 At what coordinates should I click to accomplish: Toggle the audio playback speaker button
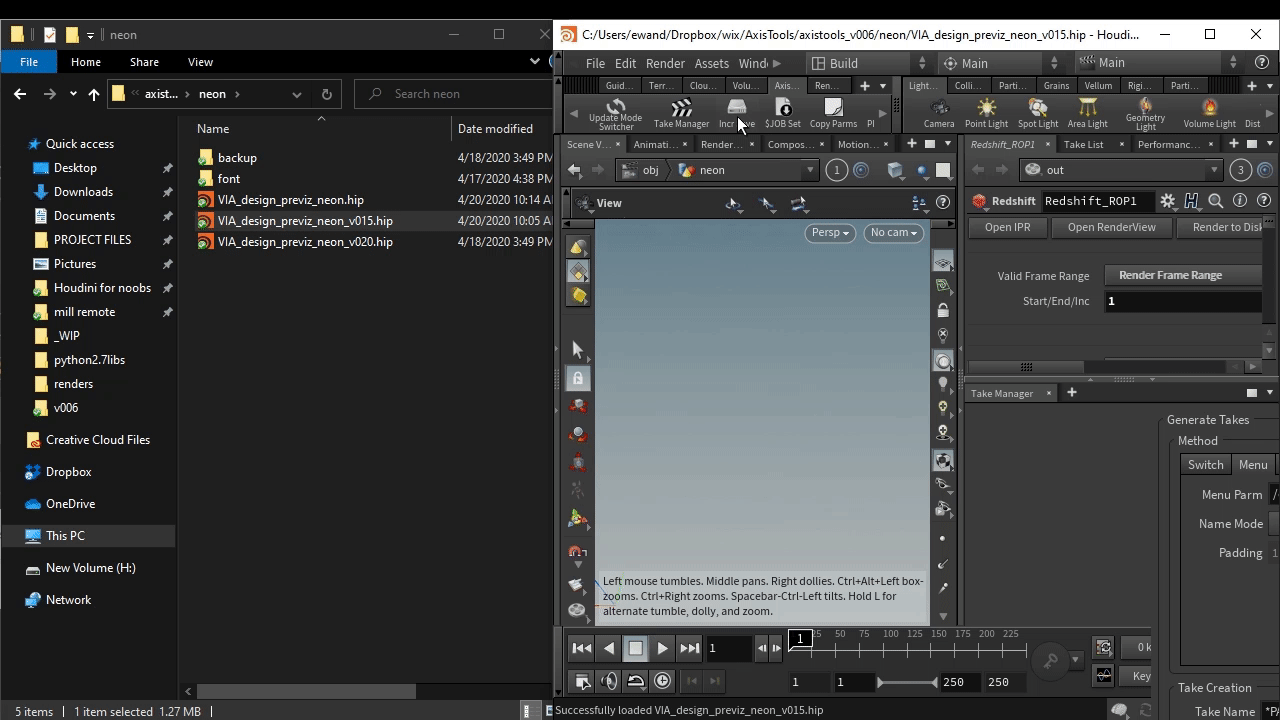pyautogui.click(x=609, y=681)
